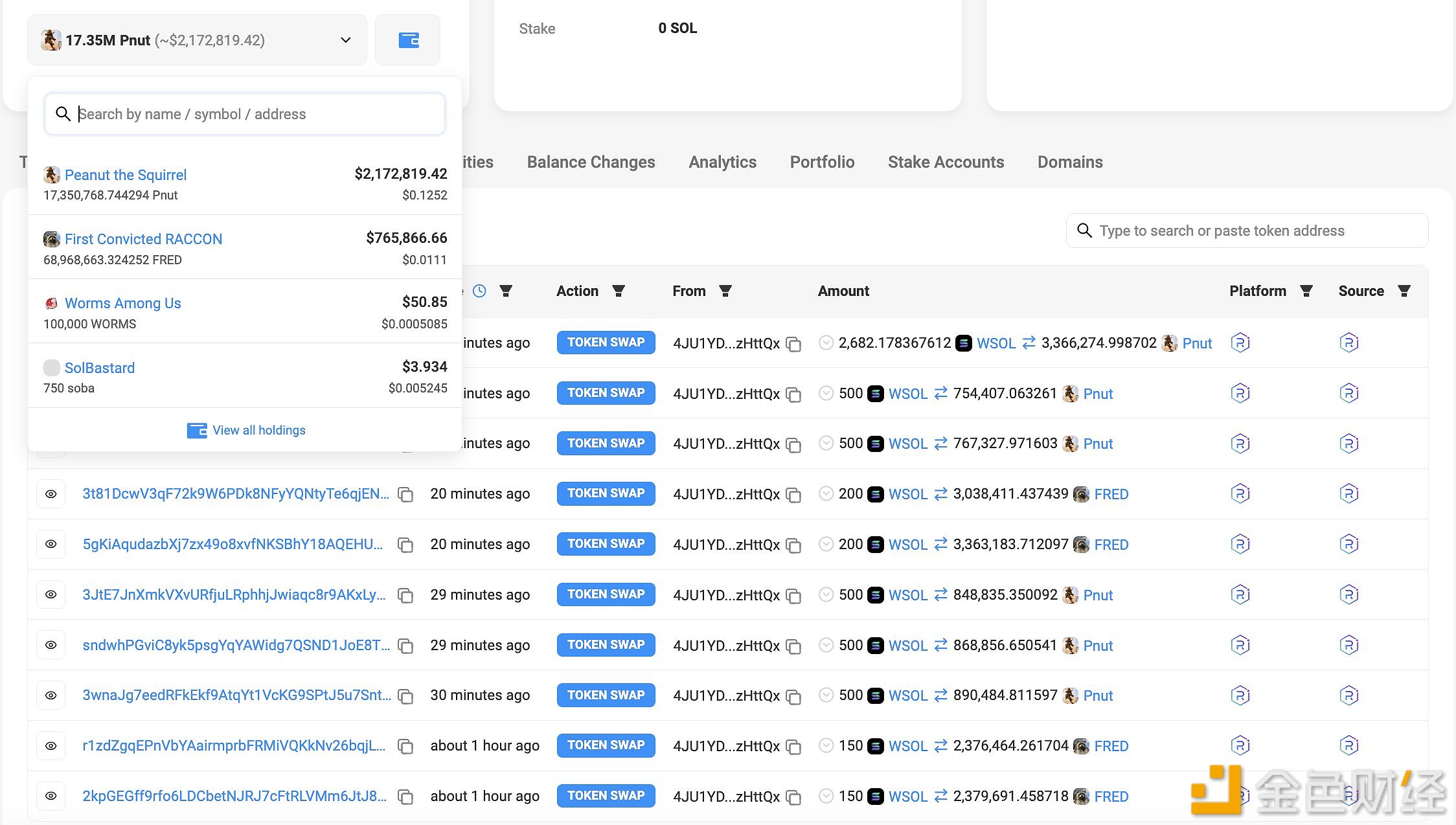Toggle eye icon for 5gKiAqudazbXj7zx transaction
The height and width of the screenshot is (825, 1456).
click(51, 544)
